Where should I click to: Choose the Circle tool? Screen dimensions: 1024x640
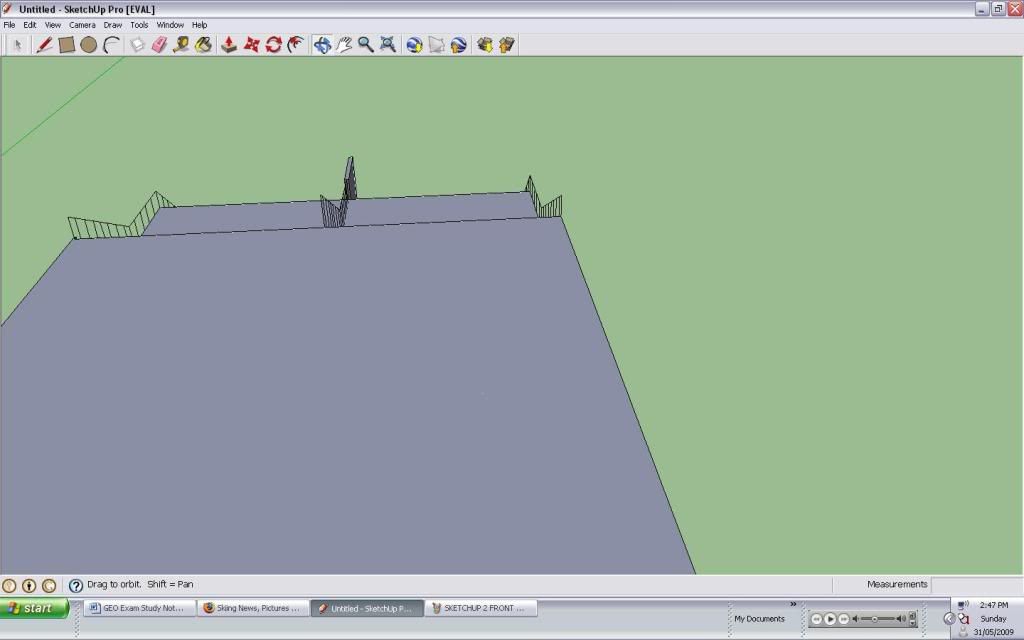click(x=87, y=44)
